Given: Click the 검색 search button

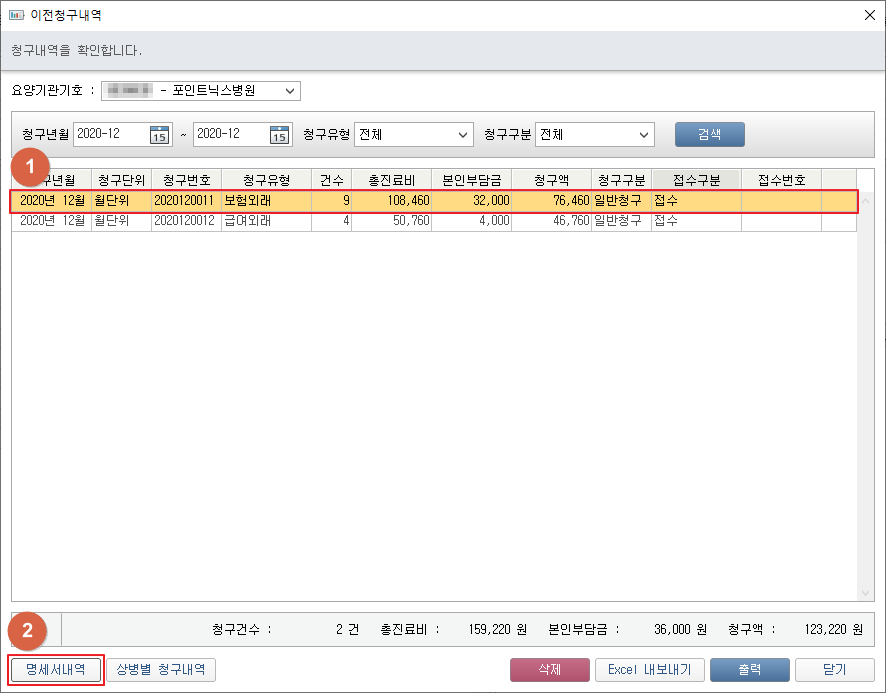Looking at the screenshot, I should 709,135.
